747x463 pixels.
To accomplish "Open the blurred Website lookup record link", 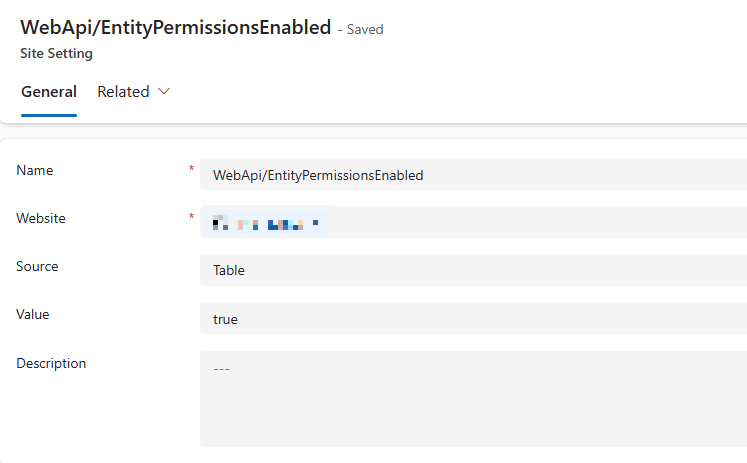I will tap(265, 222).
